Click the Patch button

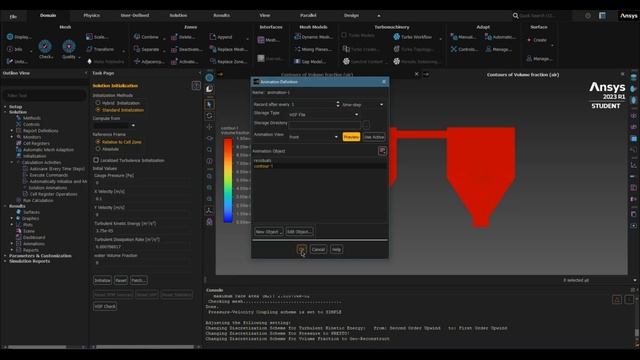tap(138, 280)
